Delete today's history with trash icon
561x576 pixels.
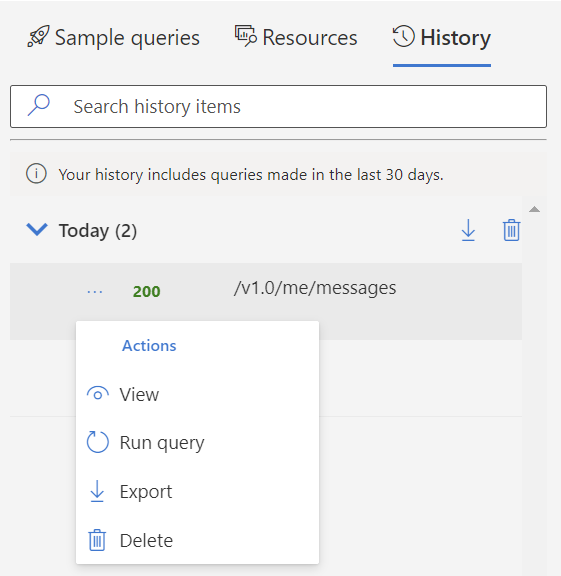coord(511,230)
